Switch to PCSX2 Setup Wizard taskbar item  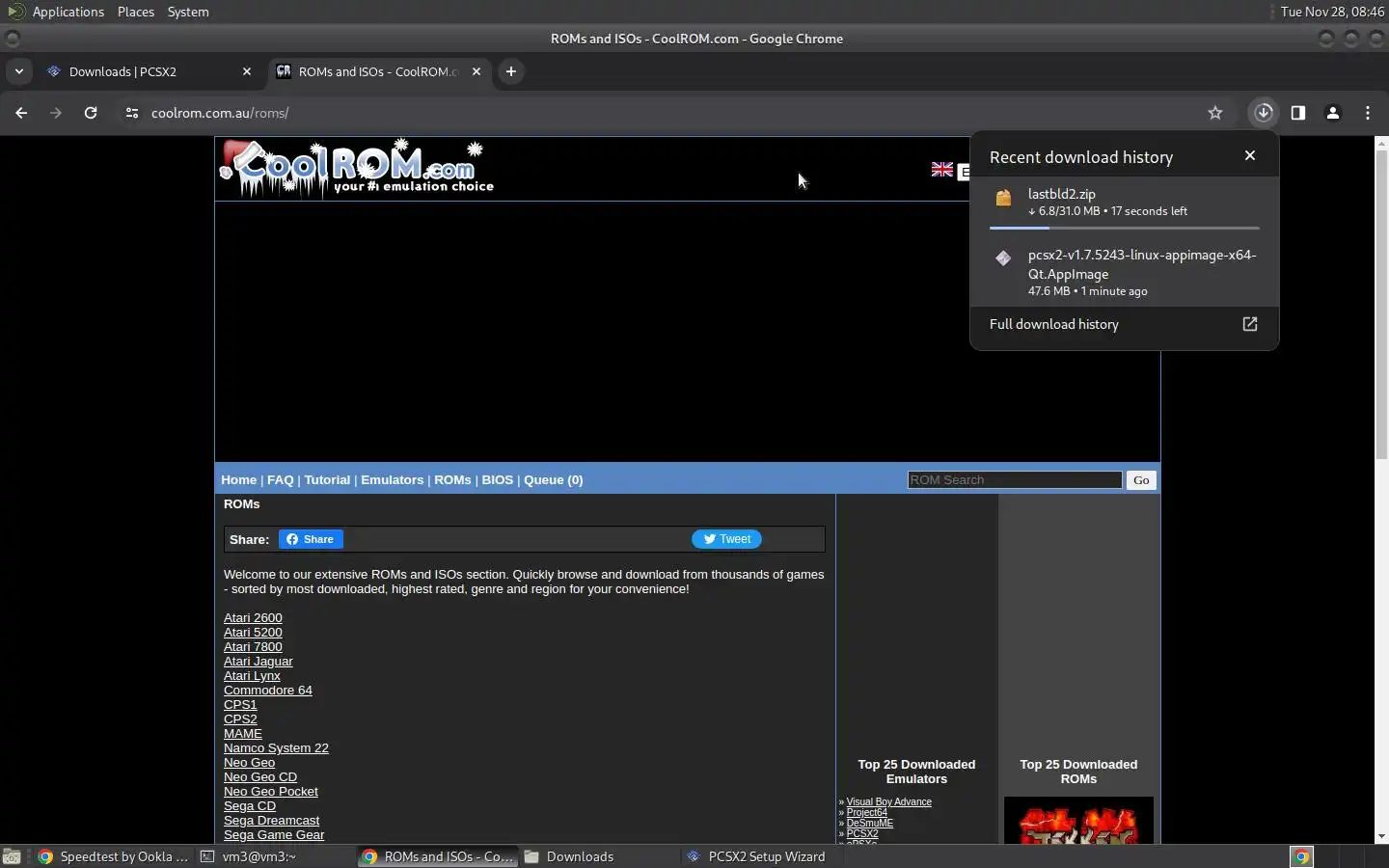pyautogui.click(x=756, y=856)
